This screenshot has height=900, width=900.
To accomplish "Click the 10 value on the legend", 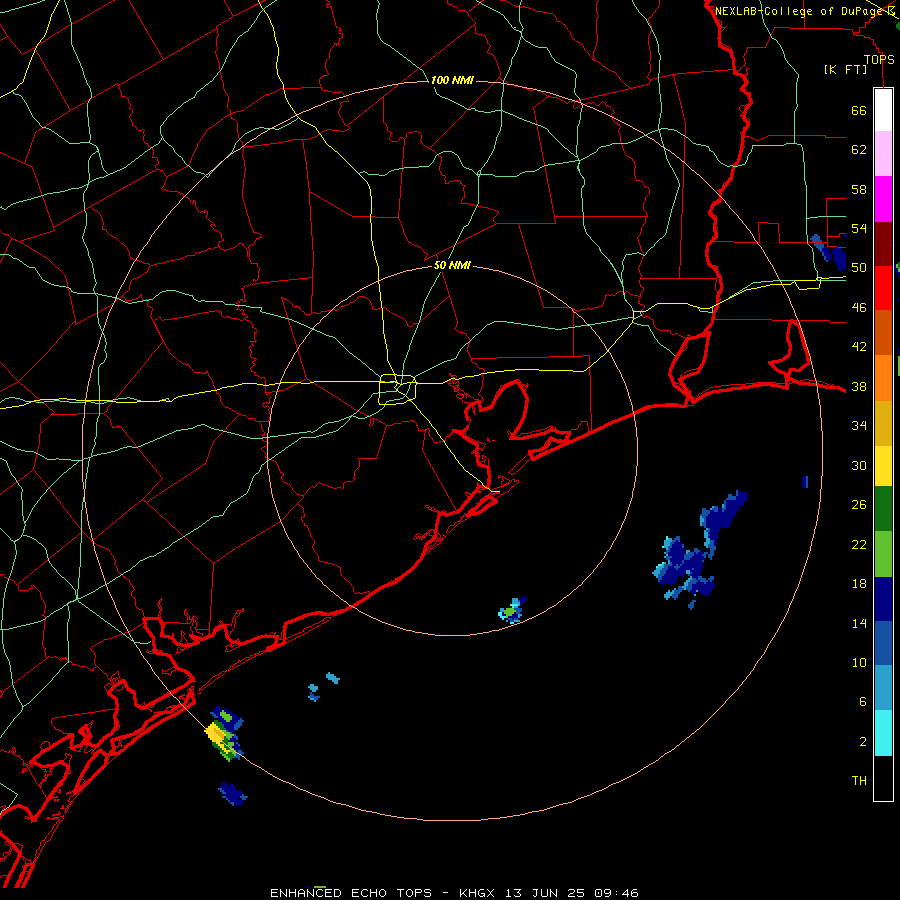I will tap(859, 662).
